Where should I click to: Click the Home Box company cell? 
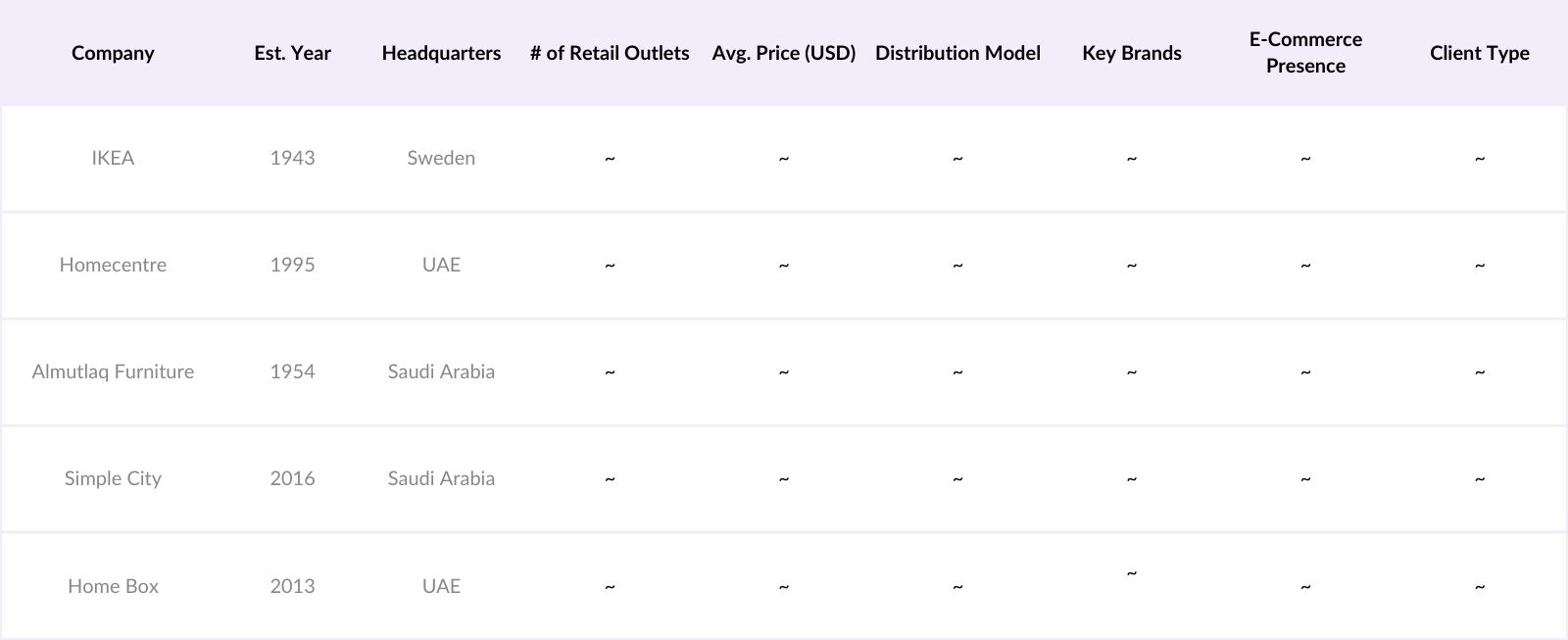coord(113,586)
